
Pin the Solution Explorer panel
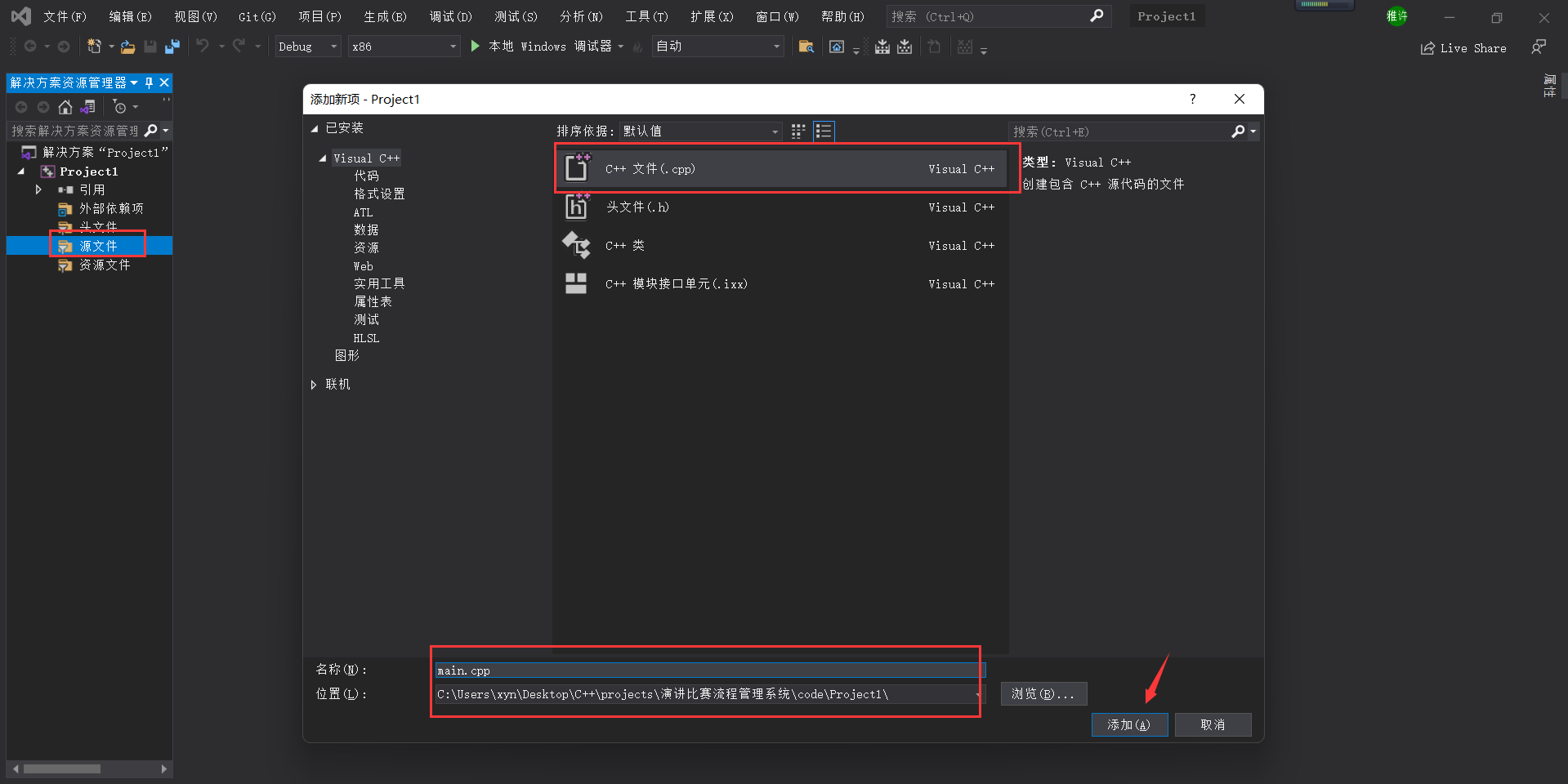point(149,82)
